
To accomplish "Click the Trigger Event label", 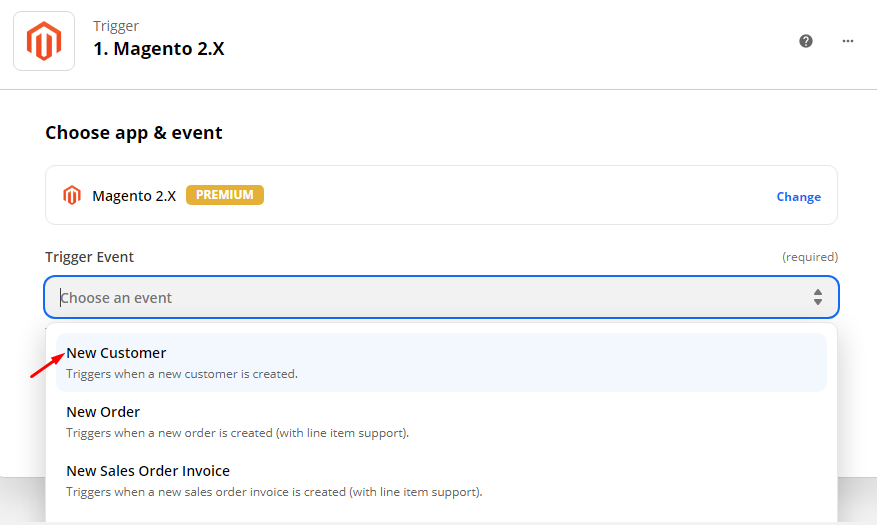I will click(89, 257).
